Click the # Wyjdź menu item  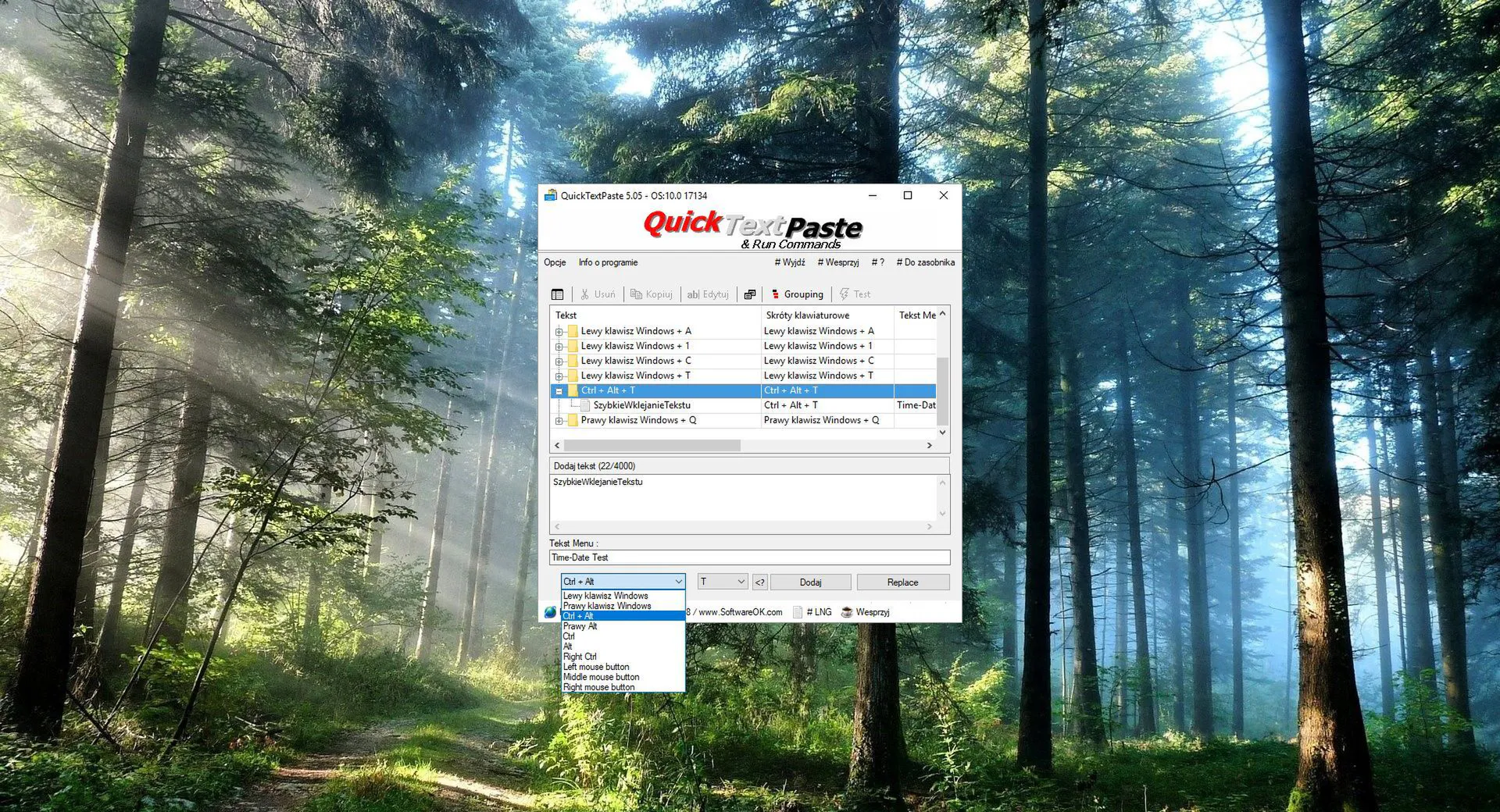(x=789, y=262)
